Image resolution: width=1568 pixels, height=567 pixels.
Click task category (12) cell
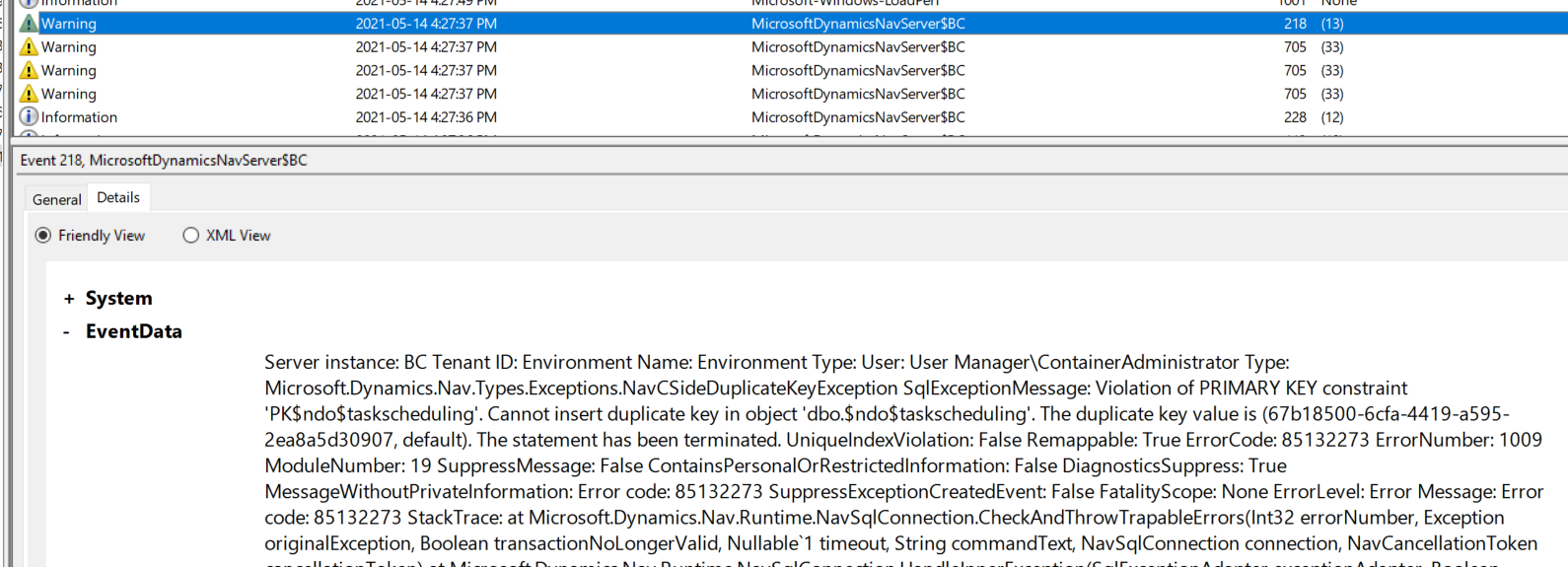pyautogui.click(x=1332, y=117)
